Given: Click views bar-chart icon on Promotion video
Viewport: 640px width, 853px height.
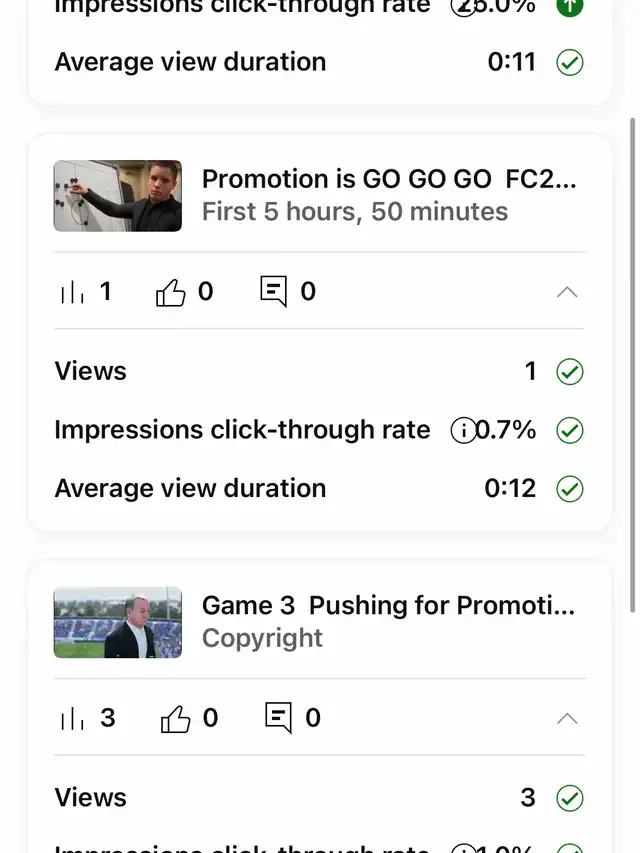Looking at the screenshot, I should coord(72,292).
